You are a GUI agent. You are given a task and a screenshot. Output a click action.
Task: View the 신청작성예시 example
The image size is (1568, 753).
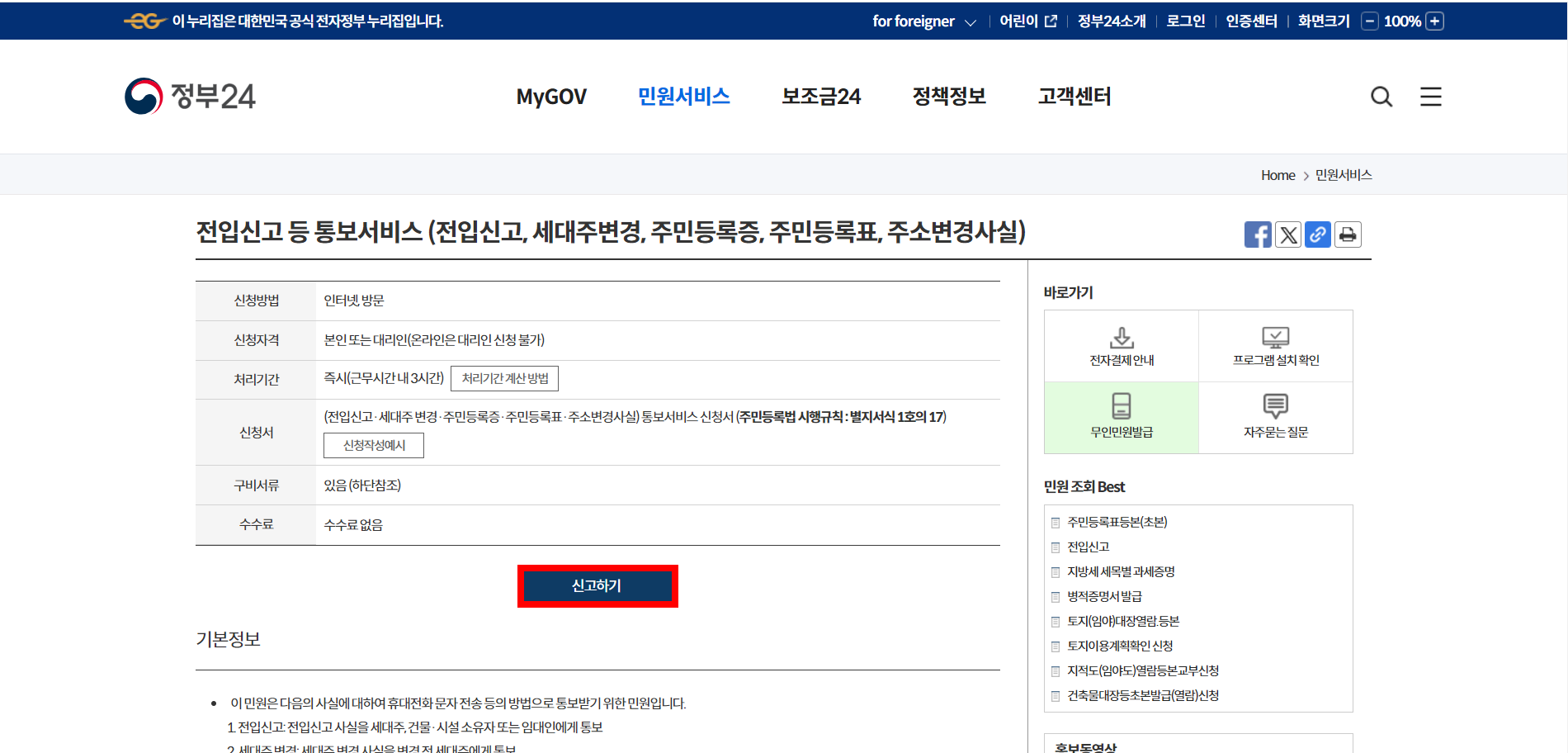[374, 445]
